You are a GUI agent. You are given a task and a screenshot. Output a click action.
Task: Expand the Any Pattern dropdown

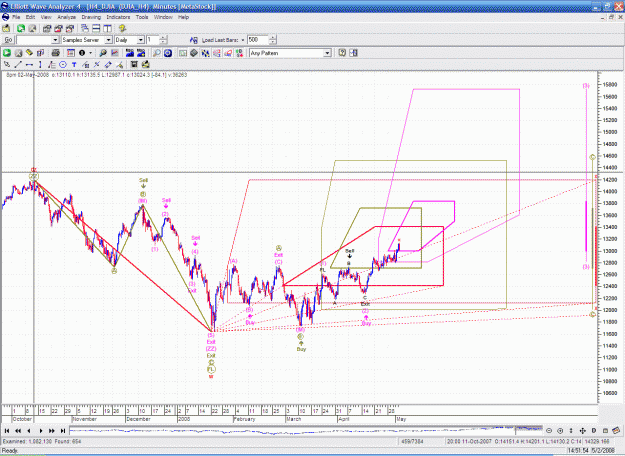[327, 53]
